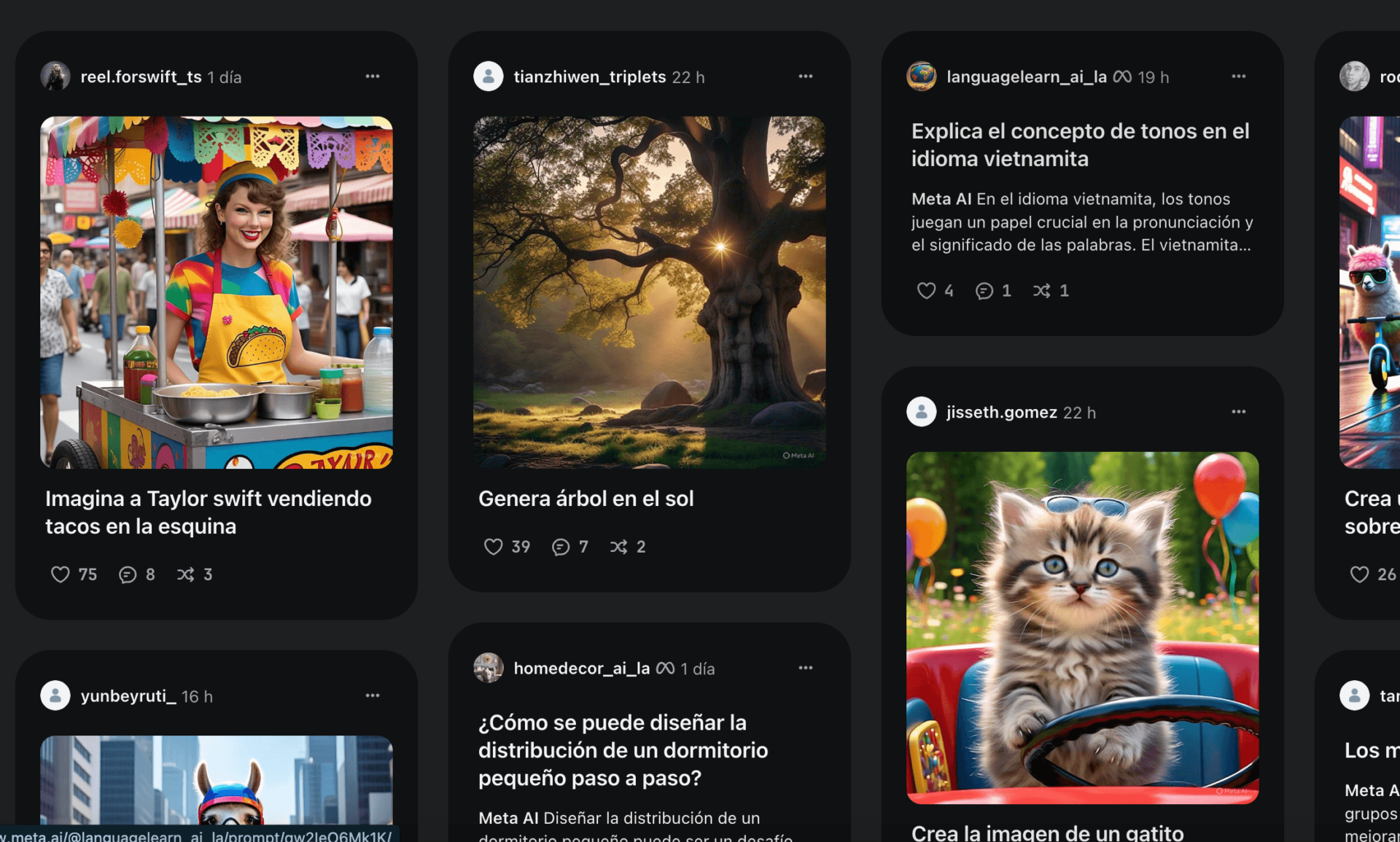Open reel.forswift_ts profile avatar
The image size is (1400, 842).
click(x=55, y=77)
